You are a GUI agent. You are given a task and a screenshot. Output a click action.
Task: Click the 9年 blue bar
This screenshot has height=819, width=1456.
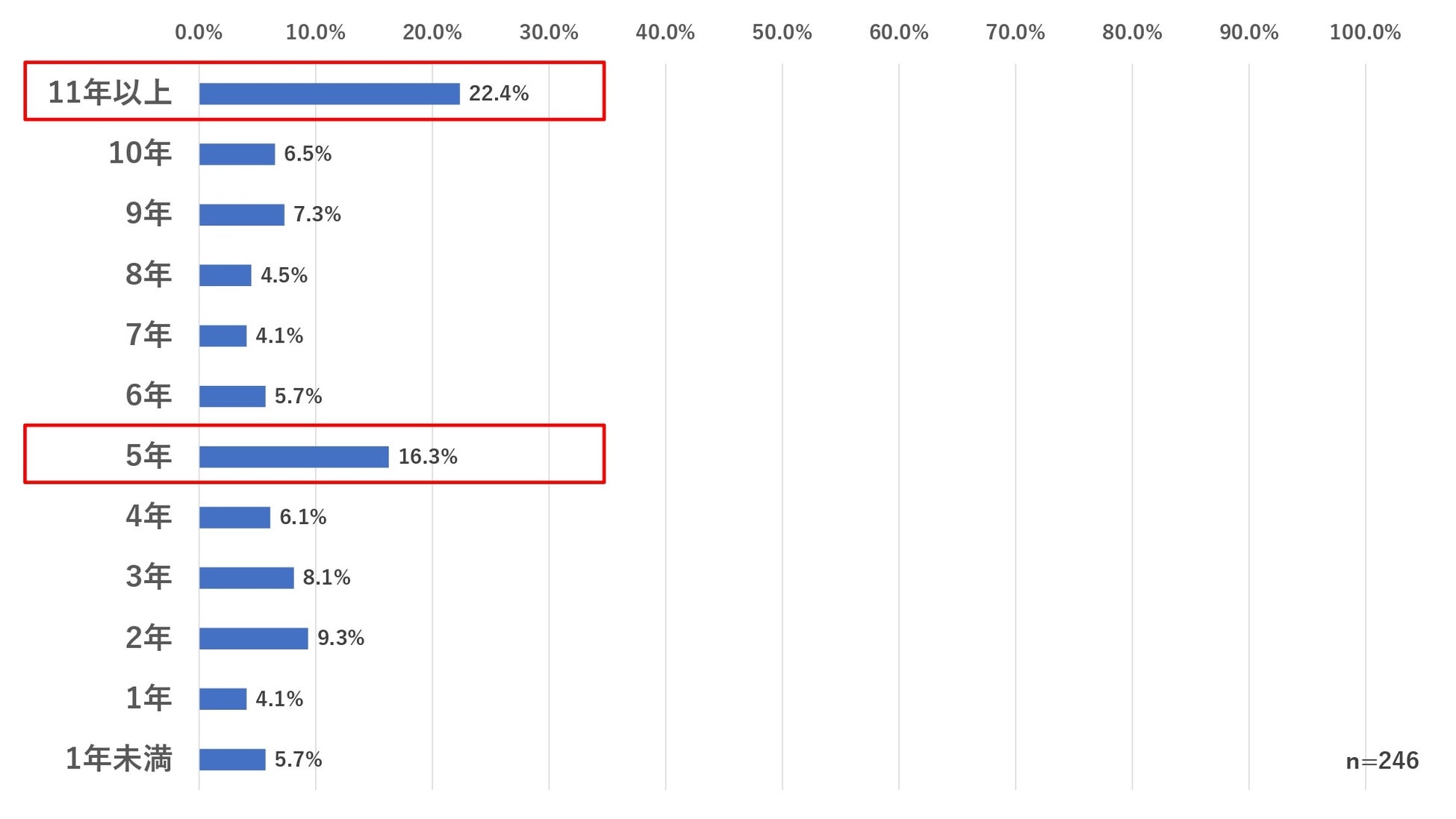pyautogui.click(x=241, y=214)
